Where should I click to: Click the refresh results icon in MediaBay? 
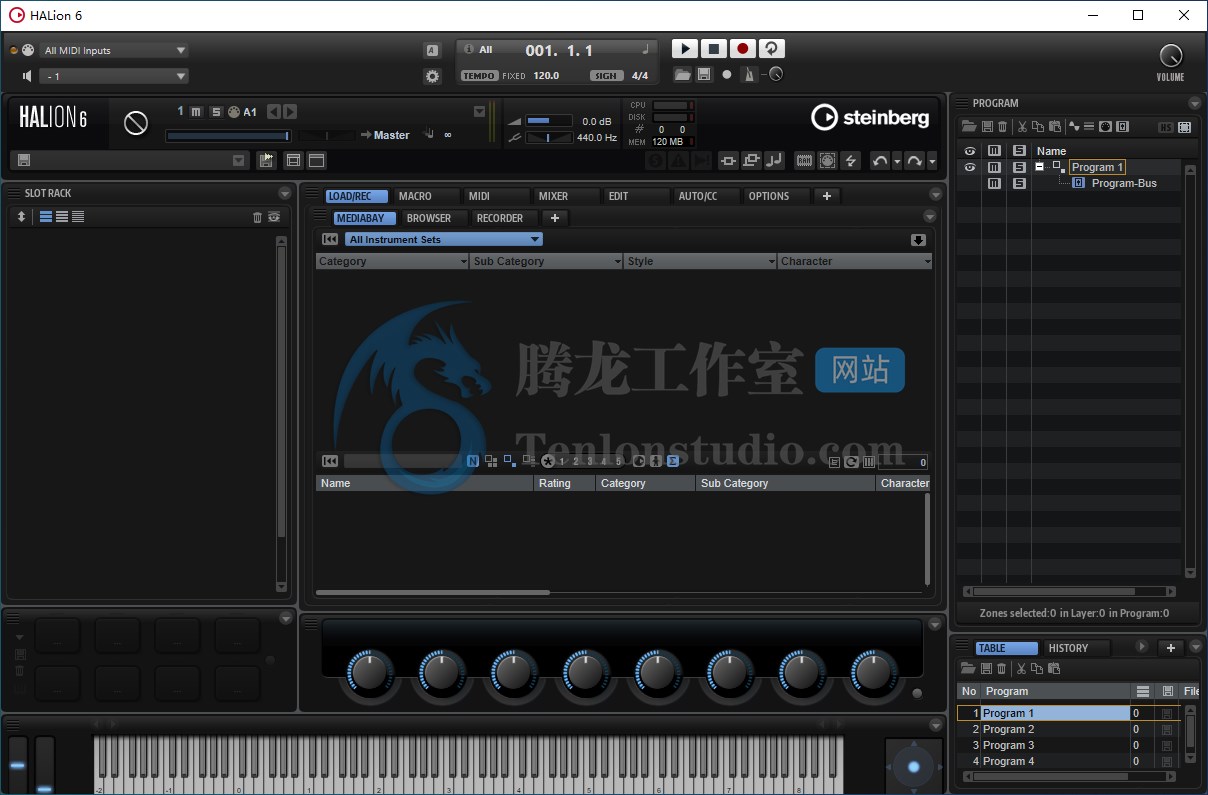[x=852, y=462]
